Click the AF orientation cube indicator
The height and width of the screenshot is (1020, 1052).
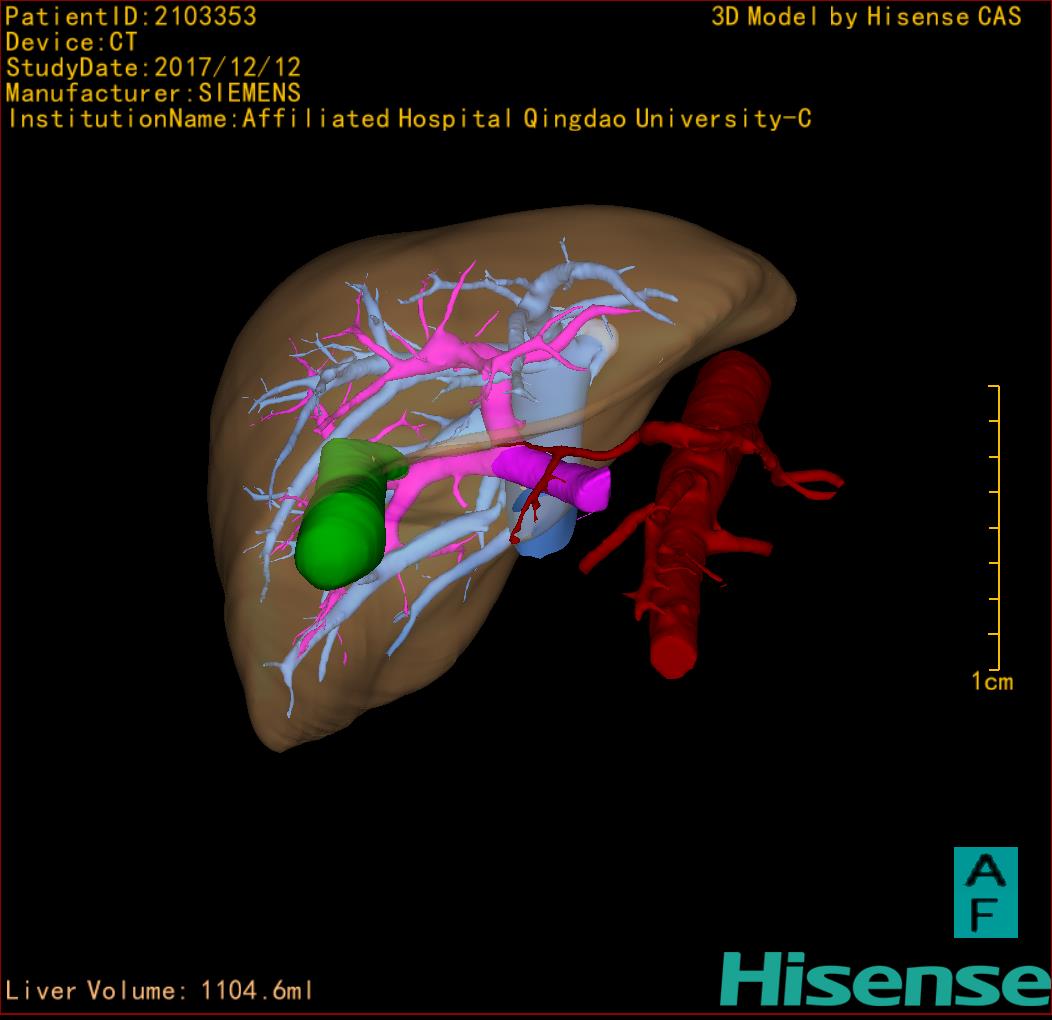coord(986,892)
